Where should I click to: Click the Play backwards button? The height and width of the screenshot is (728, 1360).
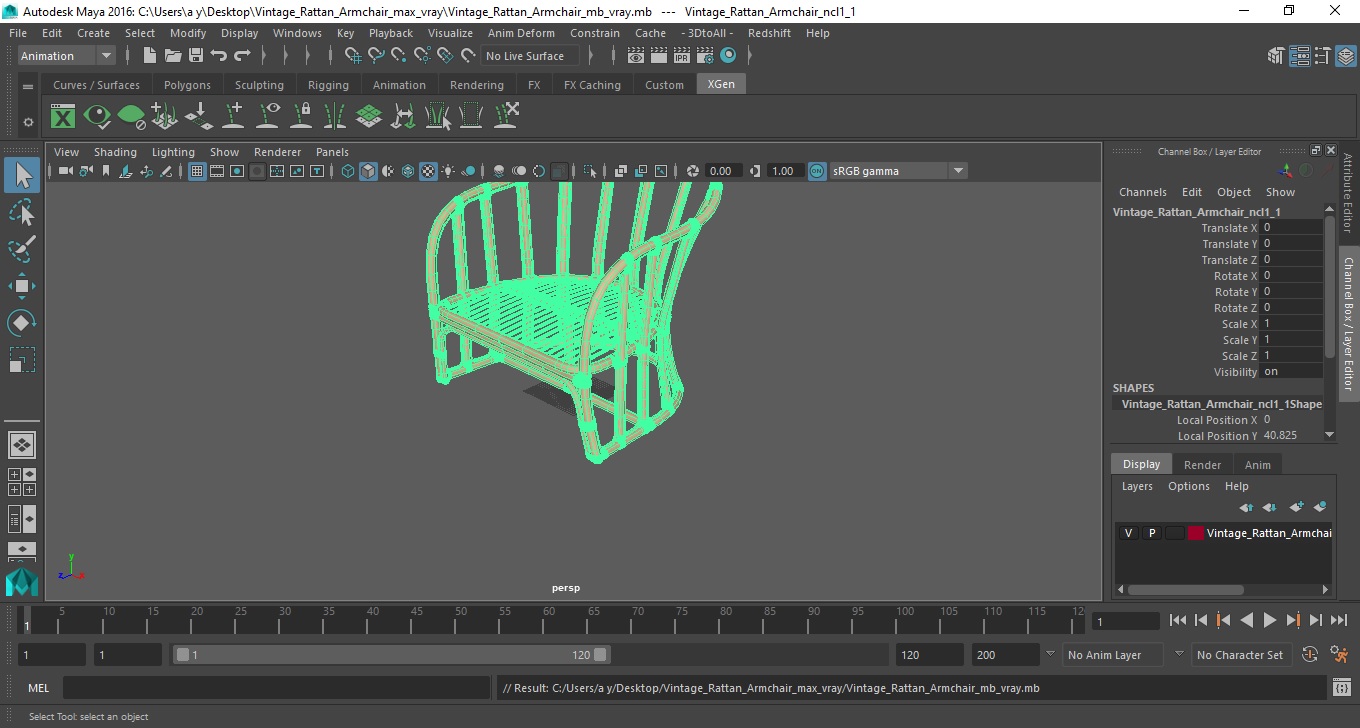(x=1246, y=621)
